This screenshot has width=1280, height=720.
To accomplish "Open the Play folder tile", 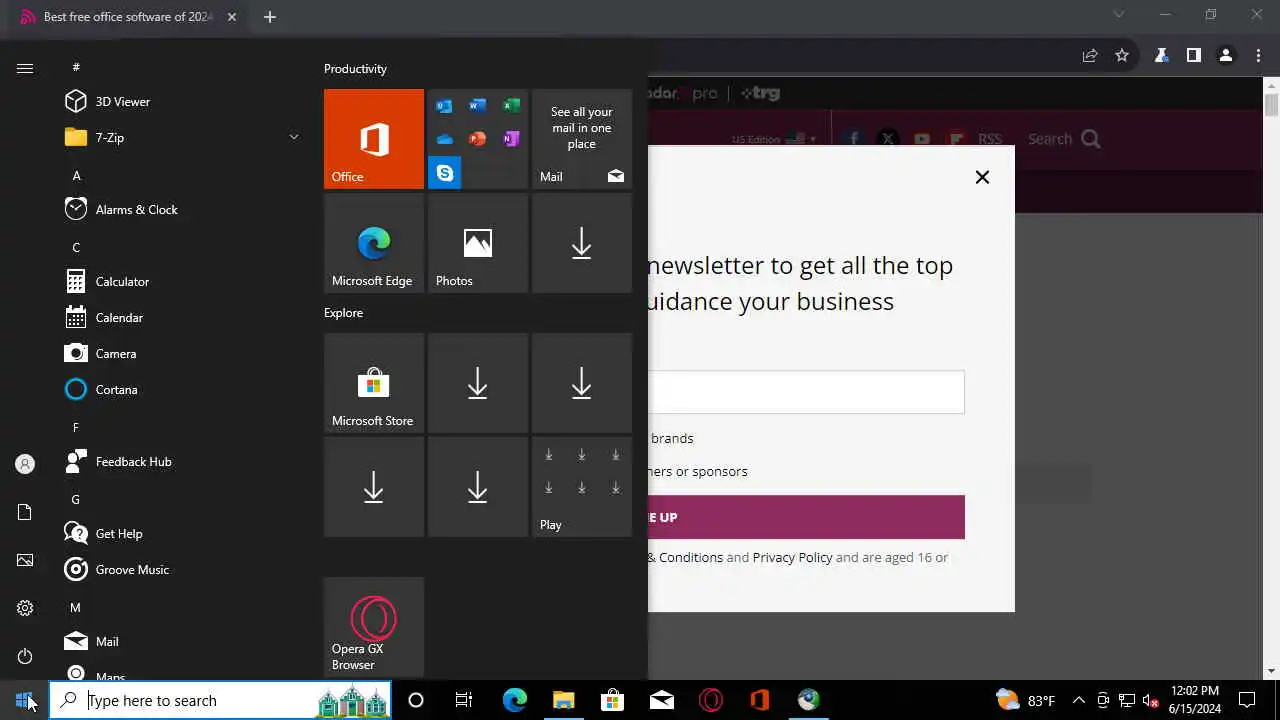I will 582,487.
